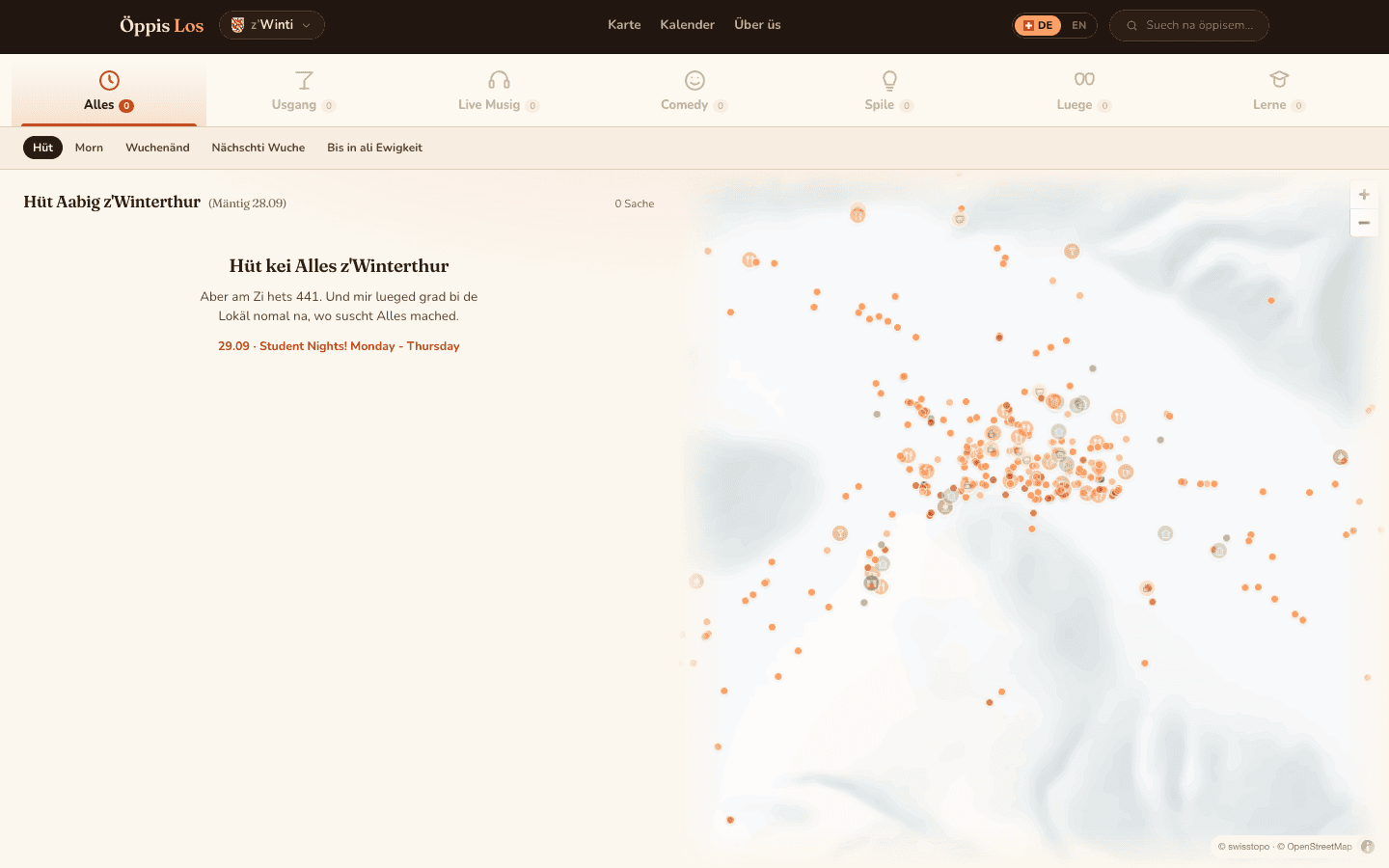Switch to the Usgang cocktail category
Image resolution: width=1389 pixels, height=868 pixels.
click(304, 92)
